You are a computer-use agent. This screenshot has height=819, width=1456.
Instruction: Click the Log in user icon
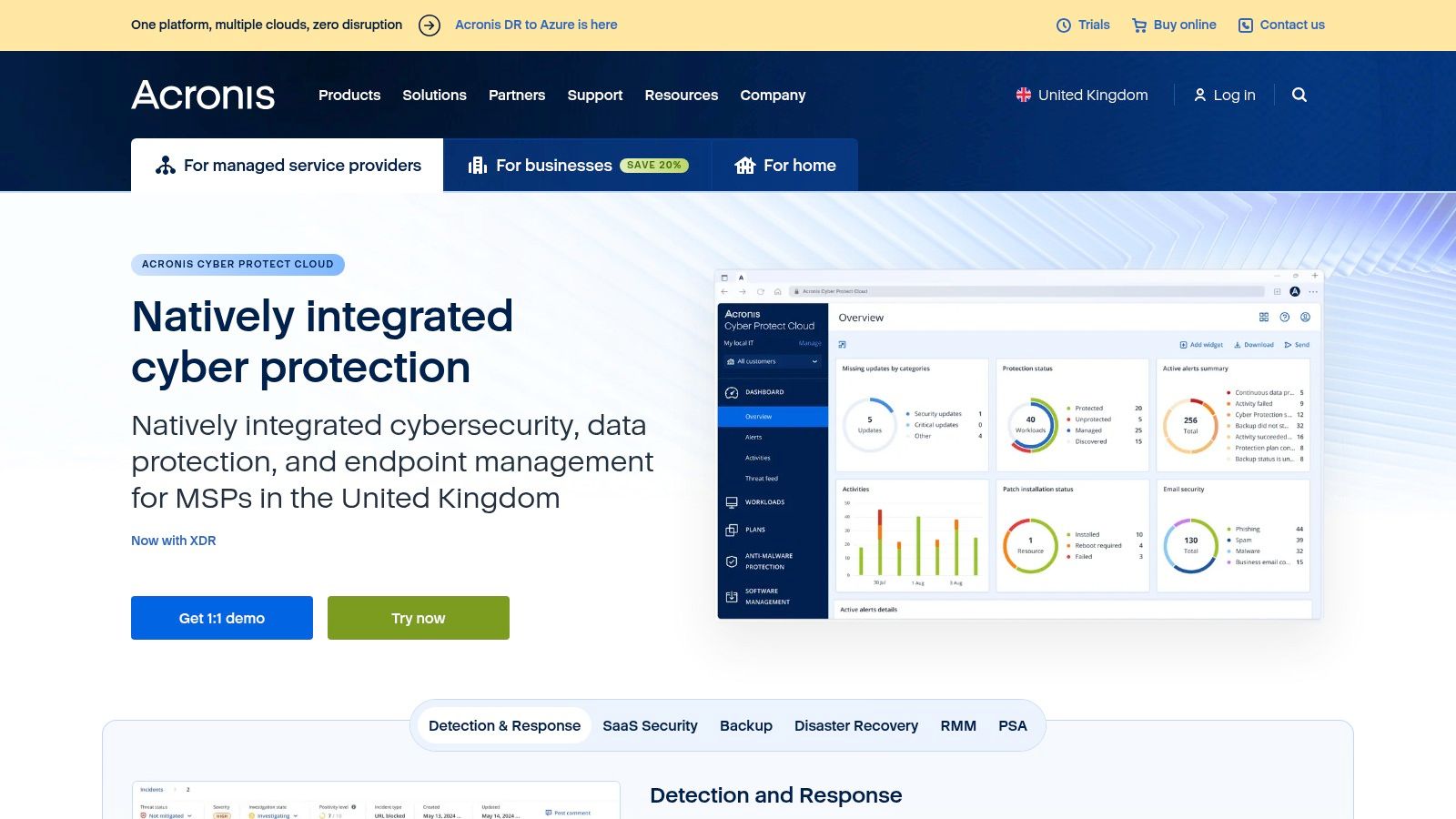click(x=1200, y=95)
